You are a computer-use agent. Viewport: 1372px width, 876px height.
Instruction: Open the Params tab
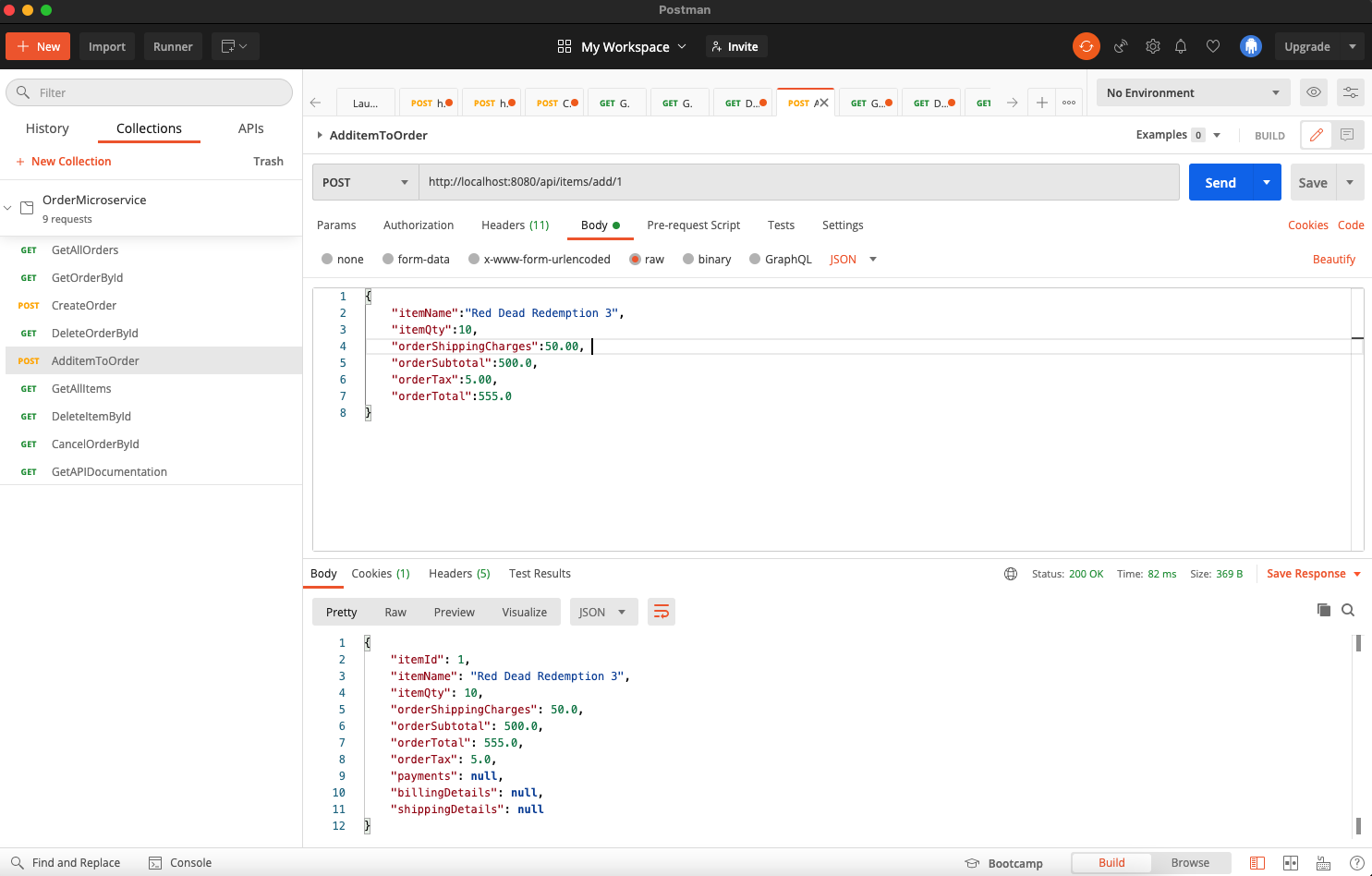(x=336, y=225)
